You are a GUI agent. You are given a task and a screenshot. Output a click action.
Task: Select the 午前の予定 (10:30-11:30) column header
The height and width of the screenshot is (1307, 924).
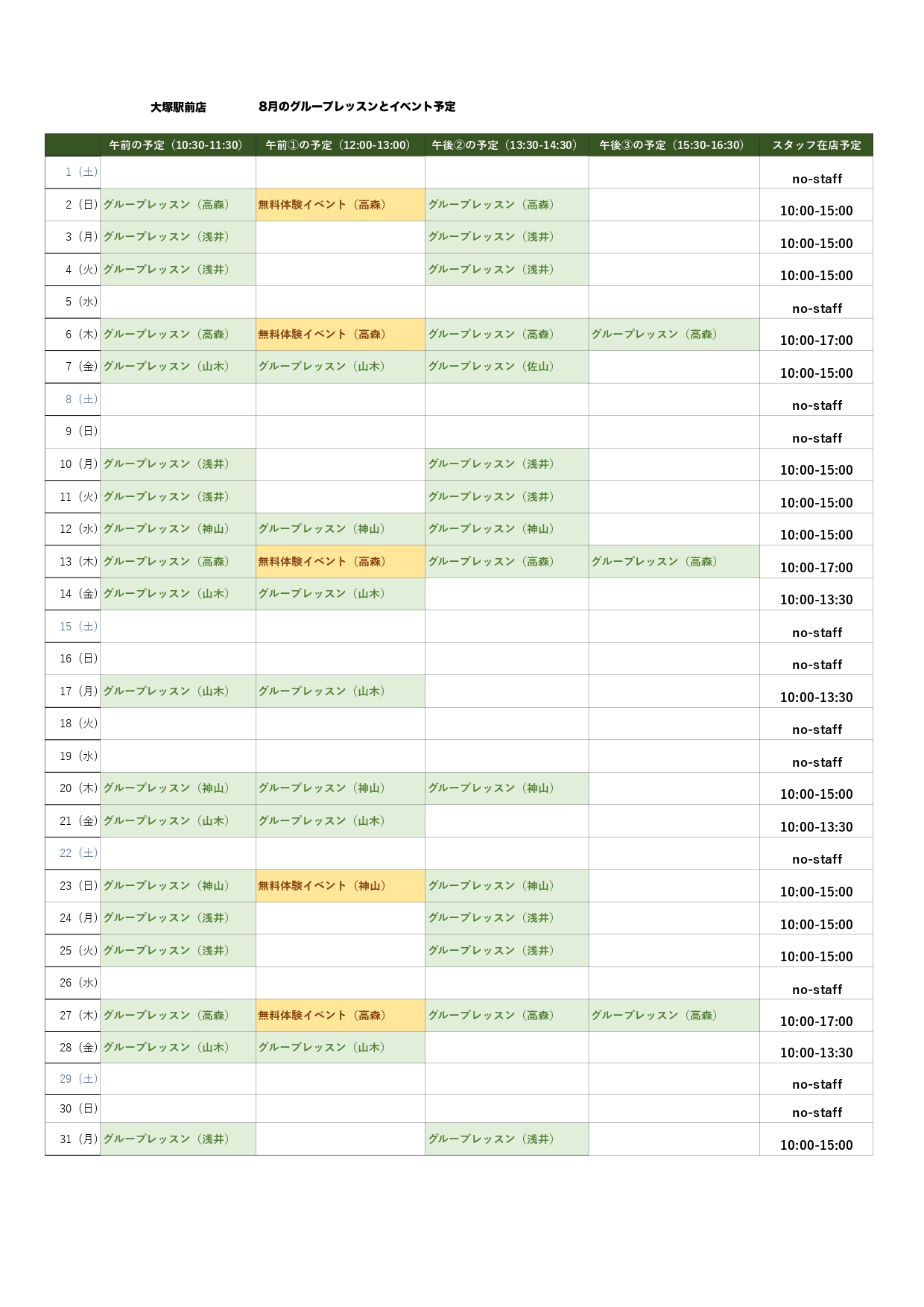(178, 145)
